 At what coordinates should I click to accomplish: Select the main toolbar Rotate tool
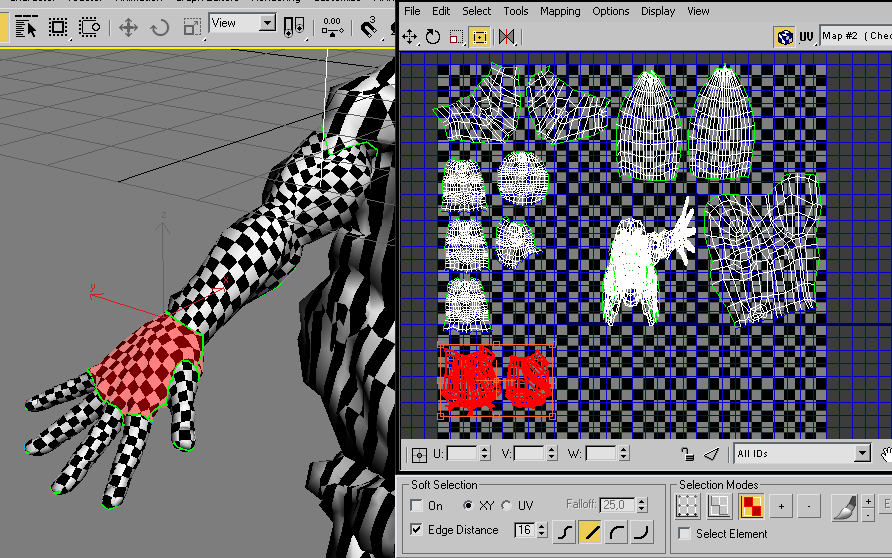coord(160,27)
